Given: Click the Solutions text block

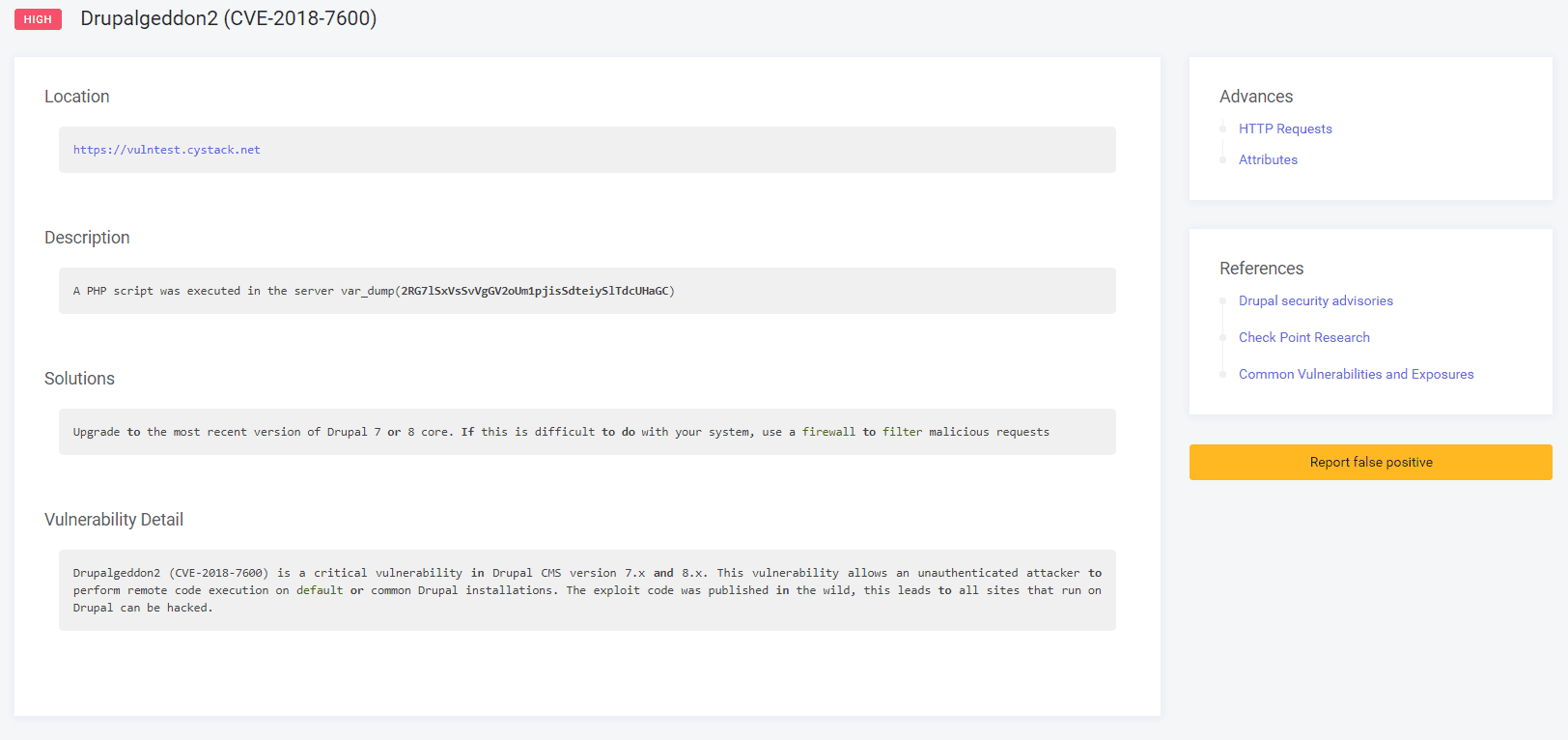Looking at the screenshot, I should point(587,432).
